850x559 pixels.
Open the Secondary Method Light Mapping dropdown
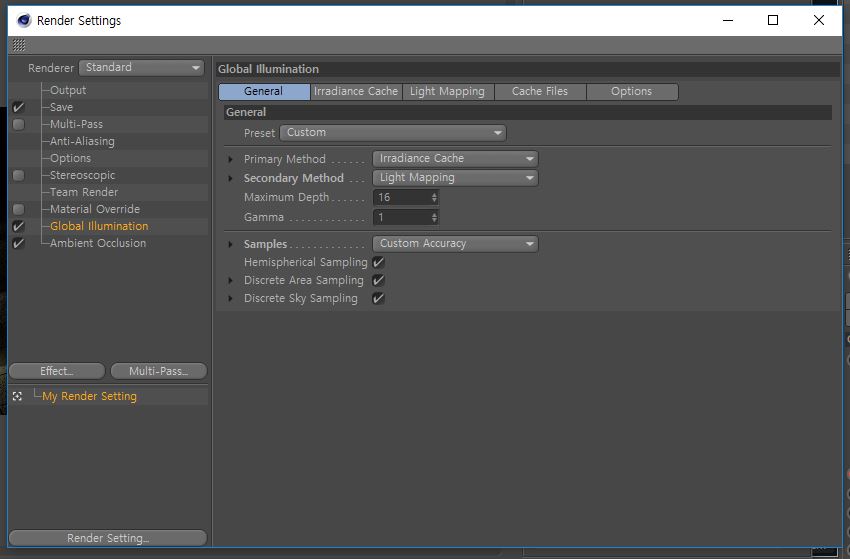click(x=455, y=178)
